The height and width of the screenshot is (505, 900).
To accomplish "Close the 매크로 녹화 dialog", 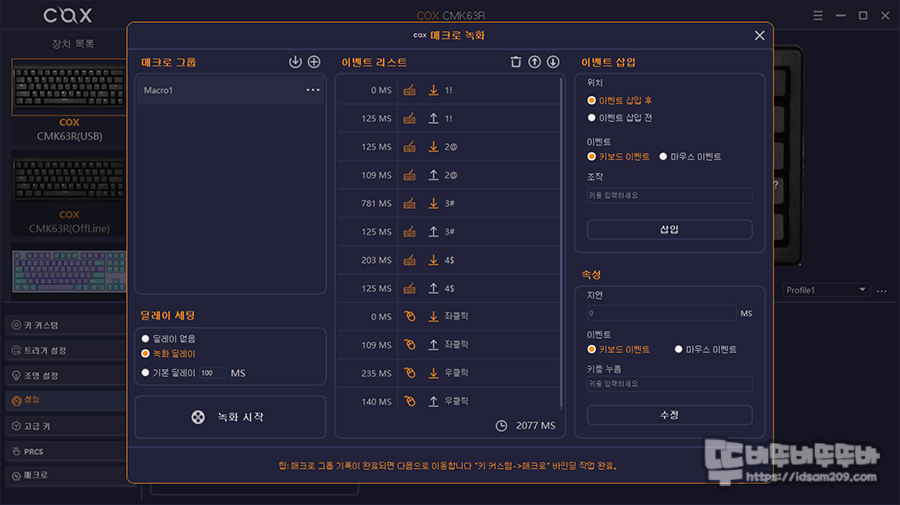I will pos(759,36).
